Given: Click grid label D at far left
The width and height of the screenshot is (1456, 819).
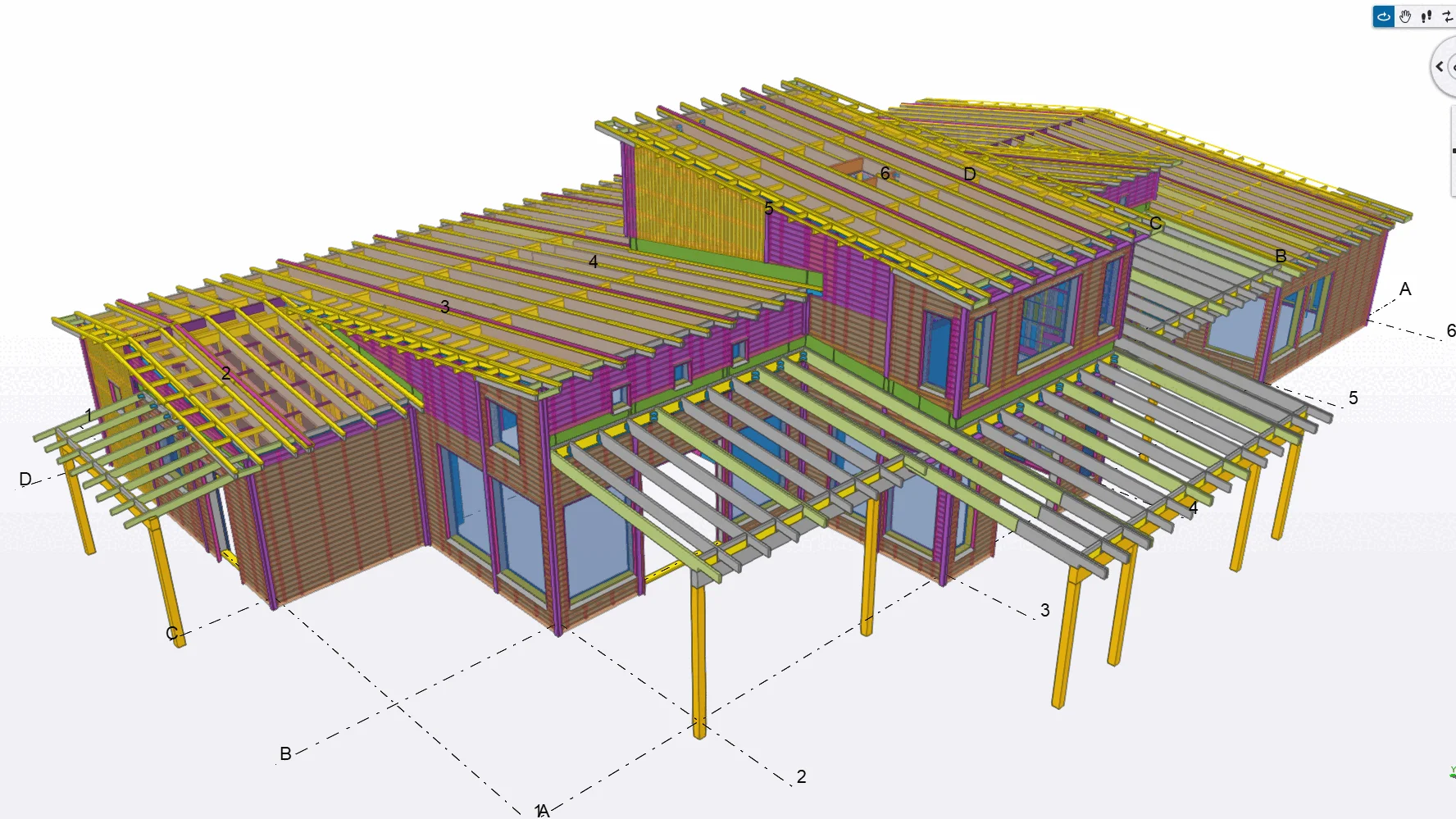Looking at the screenshot, I should 25,480.
